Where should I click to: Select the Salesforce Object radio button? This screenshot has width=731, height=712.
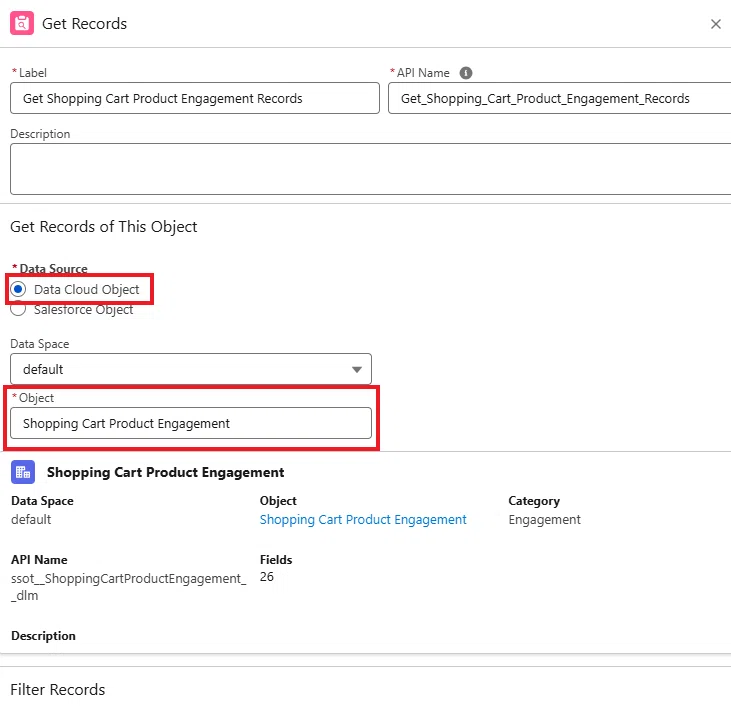tap(18, 309)
